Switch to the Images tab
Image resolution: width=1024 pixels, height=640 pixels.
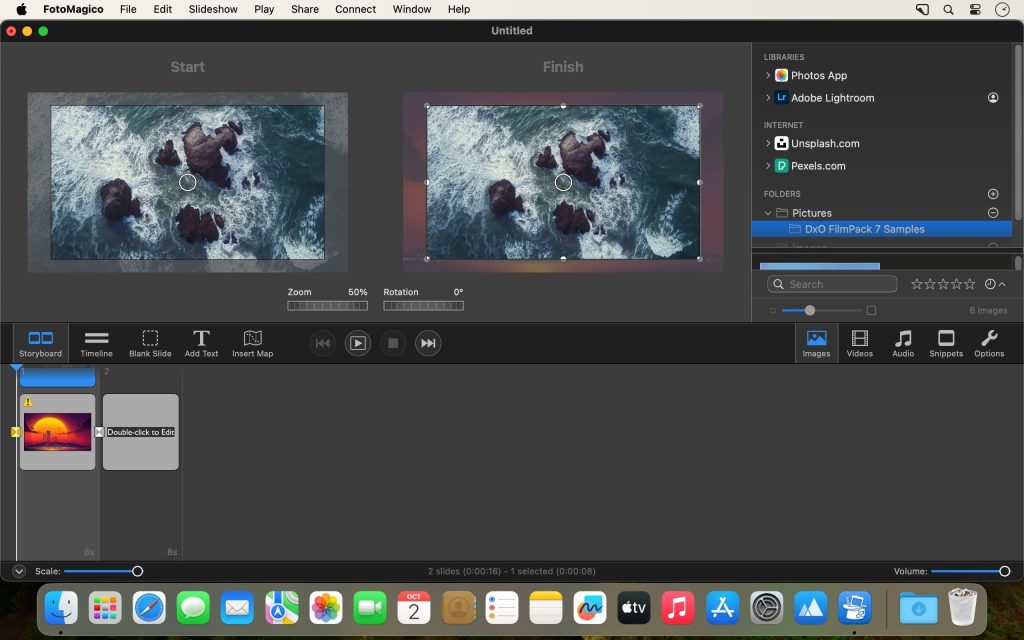[816, 343]
